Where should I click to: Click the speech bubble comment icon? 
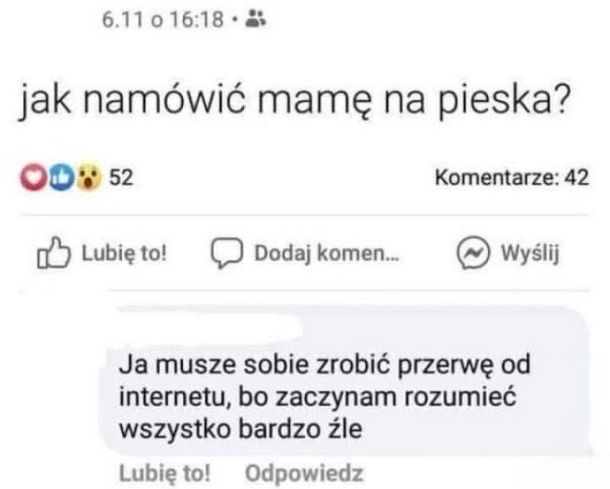(x=227, y=253)
